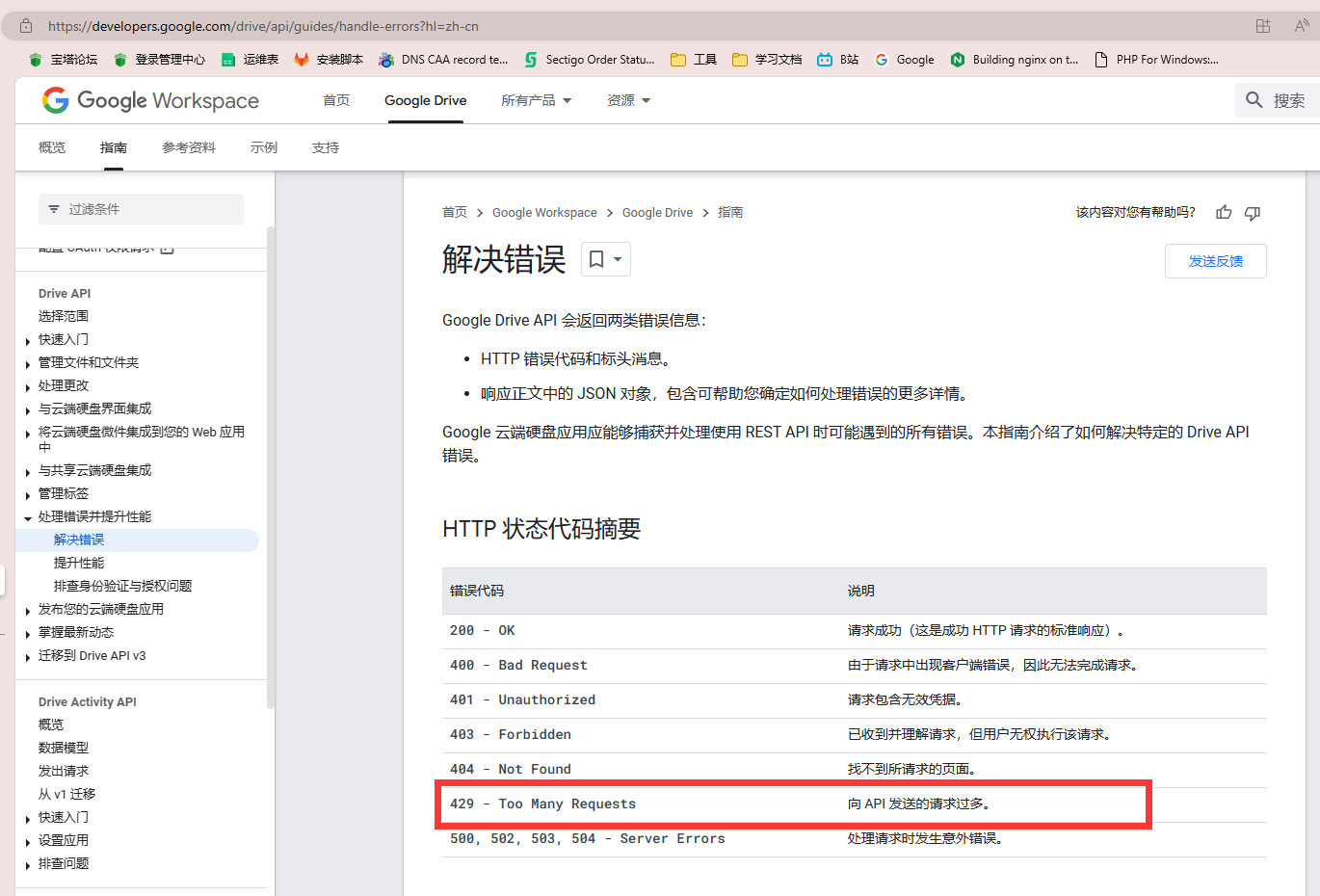Open 数据模型 under Drive Activity API

(x=64, y=748)
